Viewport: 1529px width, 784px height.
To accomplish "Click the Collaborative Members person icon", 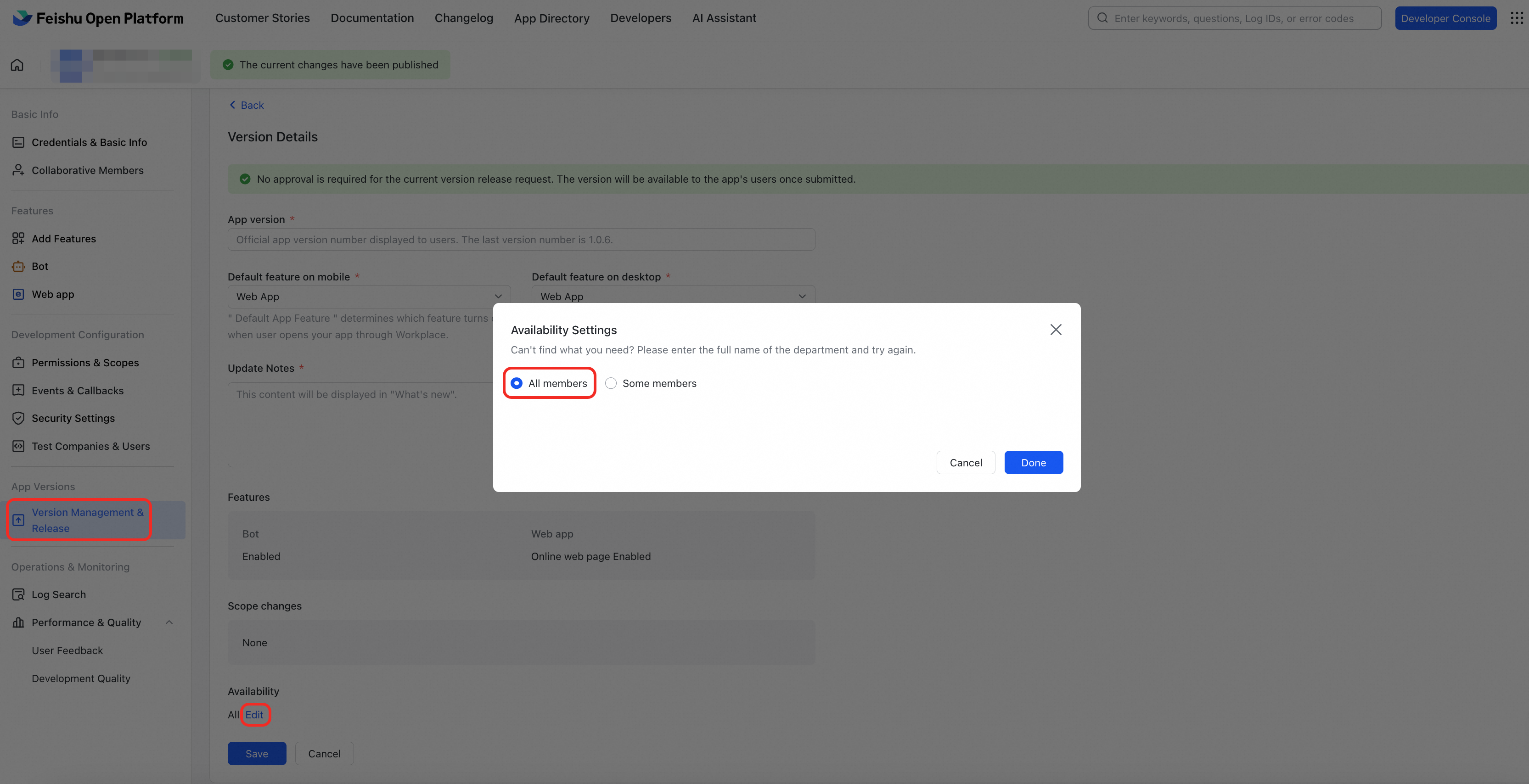I will click(18, 170).
